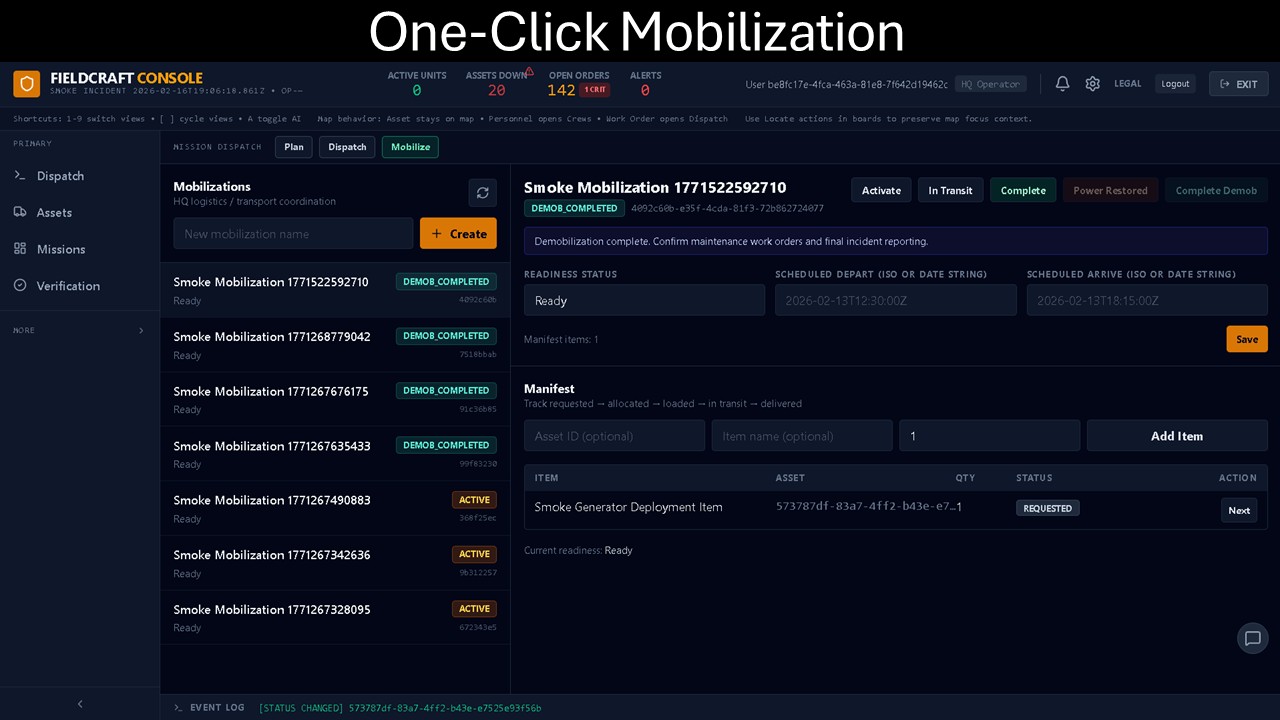Screen dimensions: 1280x720
Task: Open Verification in the sidebar
Action: coord(80,285)
